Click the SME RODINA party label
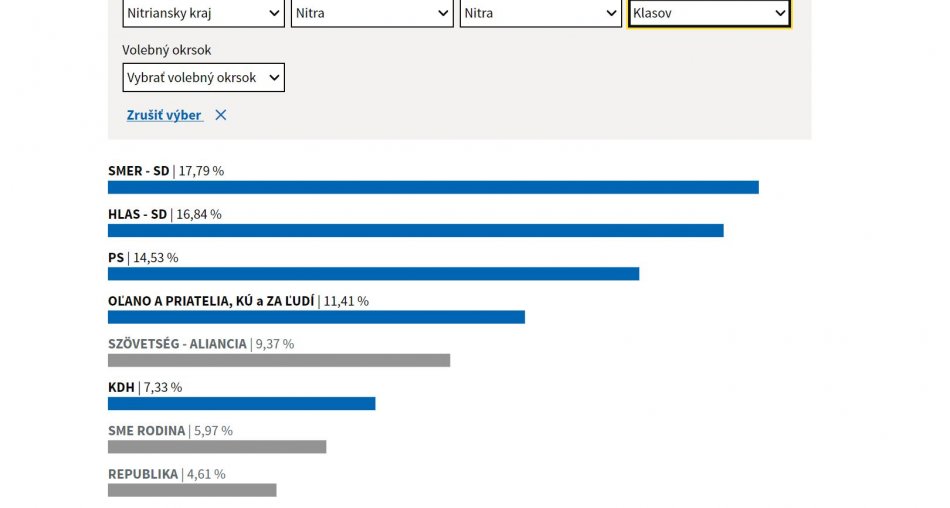950x508 pixels. (x=147, y=431)
